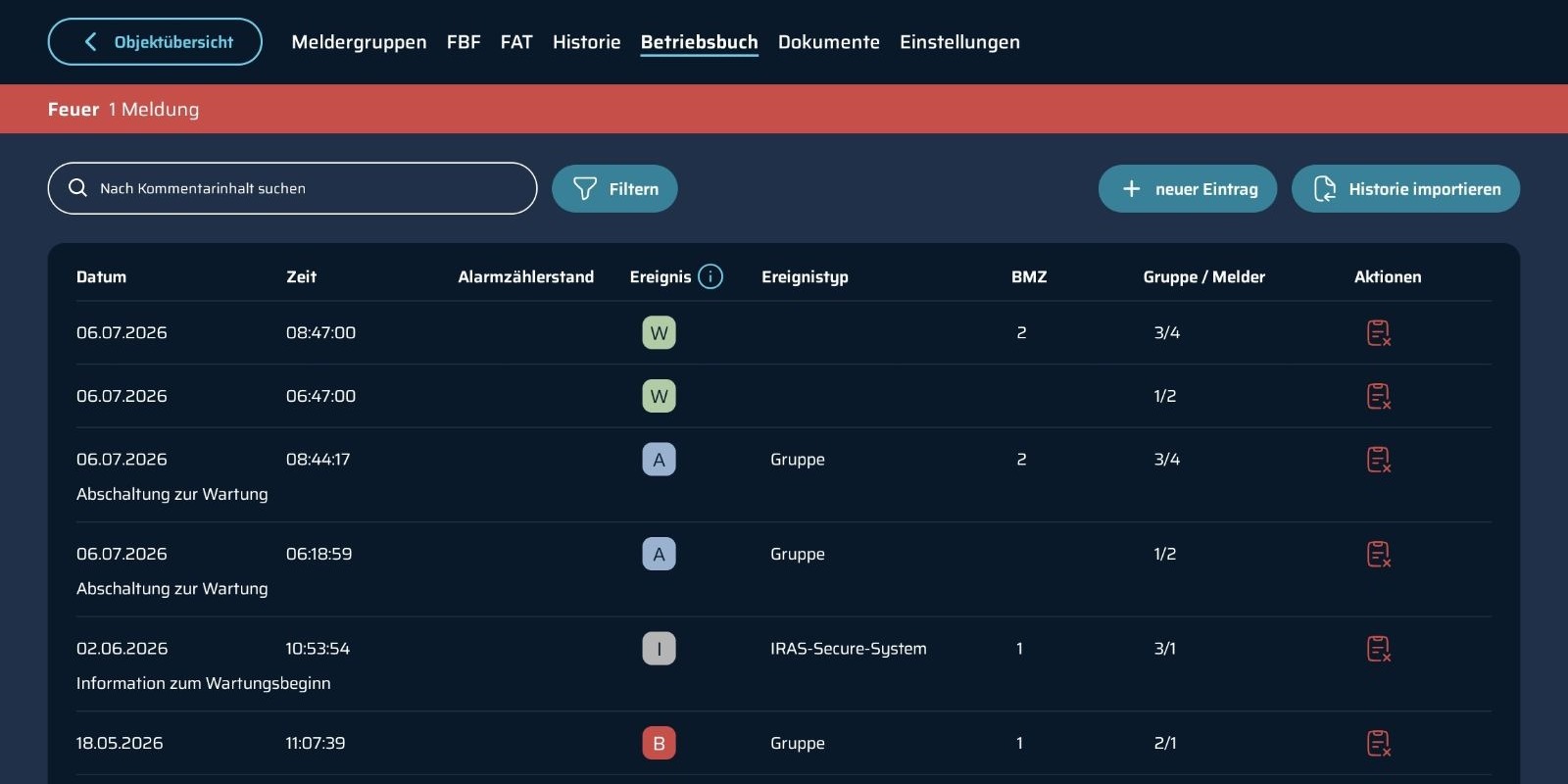Click the delete-entry icon for 06.07.2026 06:47:00
1568x784 pixels.
pyautogui.click(x=1379, y=396)
